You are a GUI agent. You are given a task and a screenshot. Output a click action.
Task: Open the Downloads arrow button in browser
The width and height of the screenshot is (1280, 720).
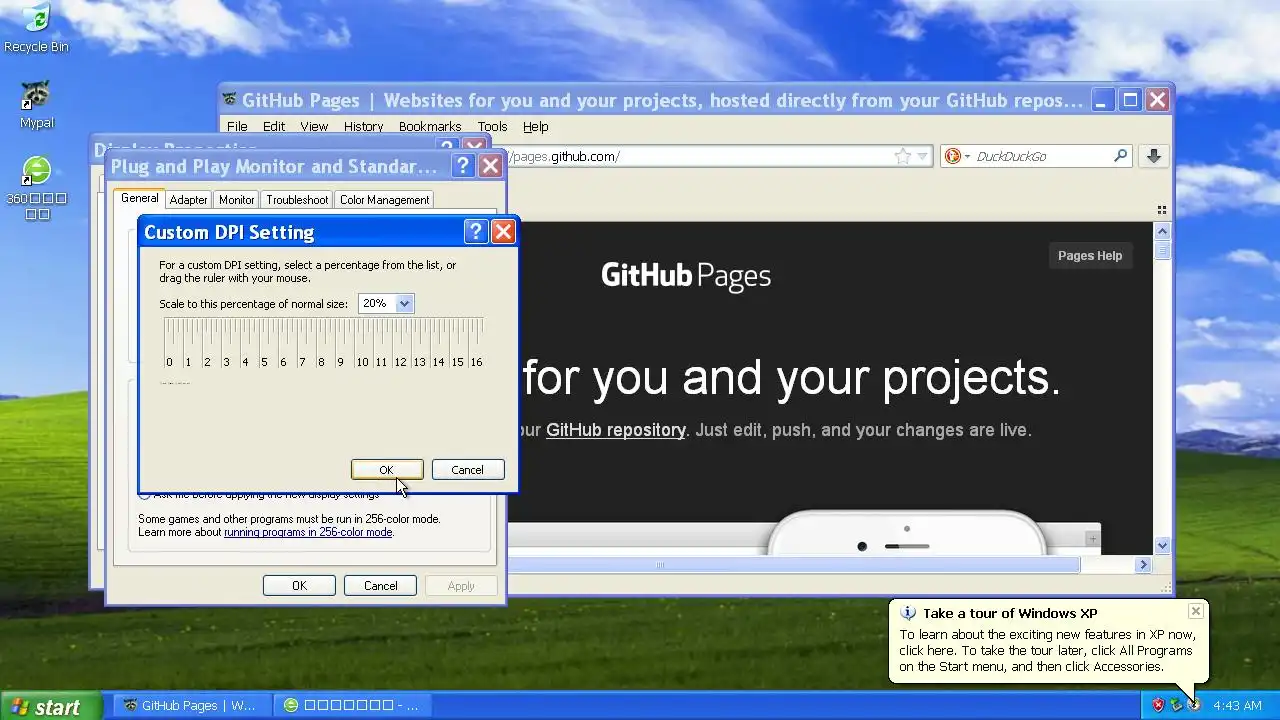[1153, 156]
